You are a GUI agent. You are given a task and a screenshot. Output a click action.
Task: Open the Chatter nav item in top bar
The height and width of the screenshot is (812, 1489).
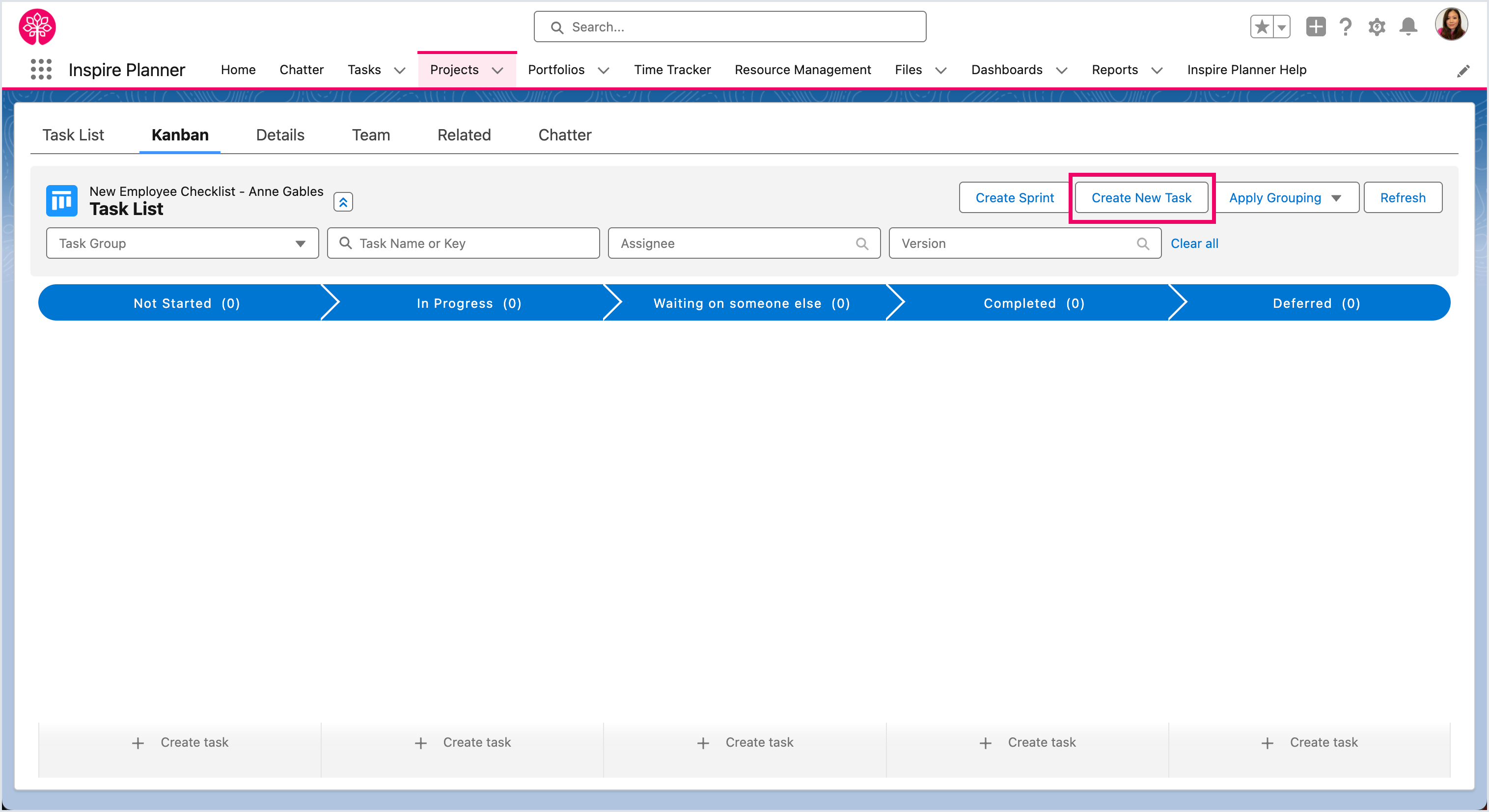(301, 69)
